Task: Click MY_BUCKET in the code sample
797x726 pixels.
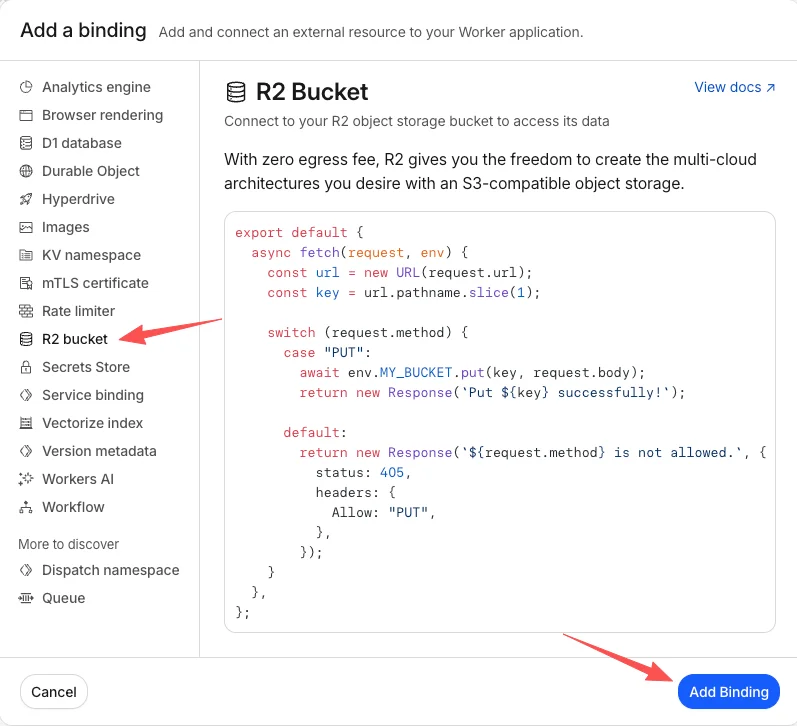Action: pyautogui.click(x=416, y=373)
